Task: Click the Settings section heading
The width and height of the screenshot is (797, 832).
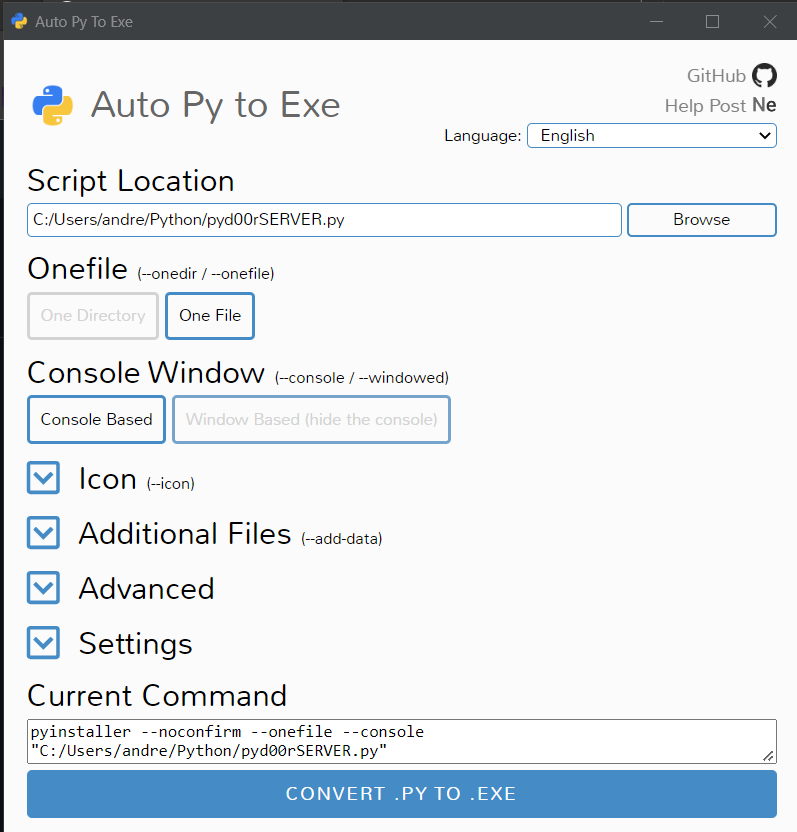Action: pyautogui.click(x=135, y=644)
